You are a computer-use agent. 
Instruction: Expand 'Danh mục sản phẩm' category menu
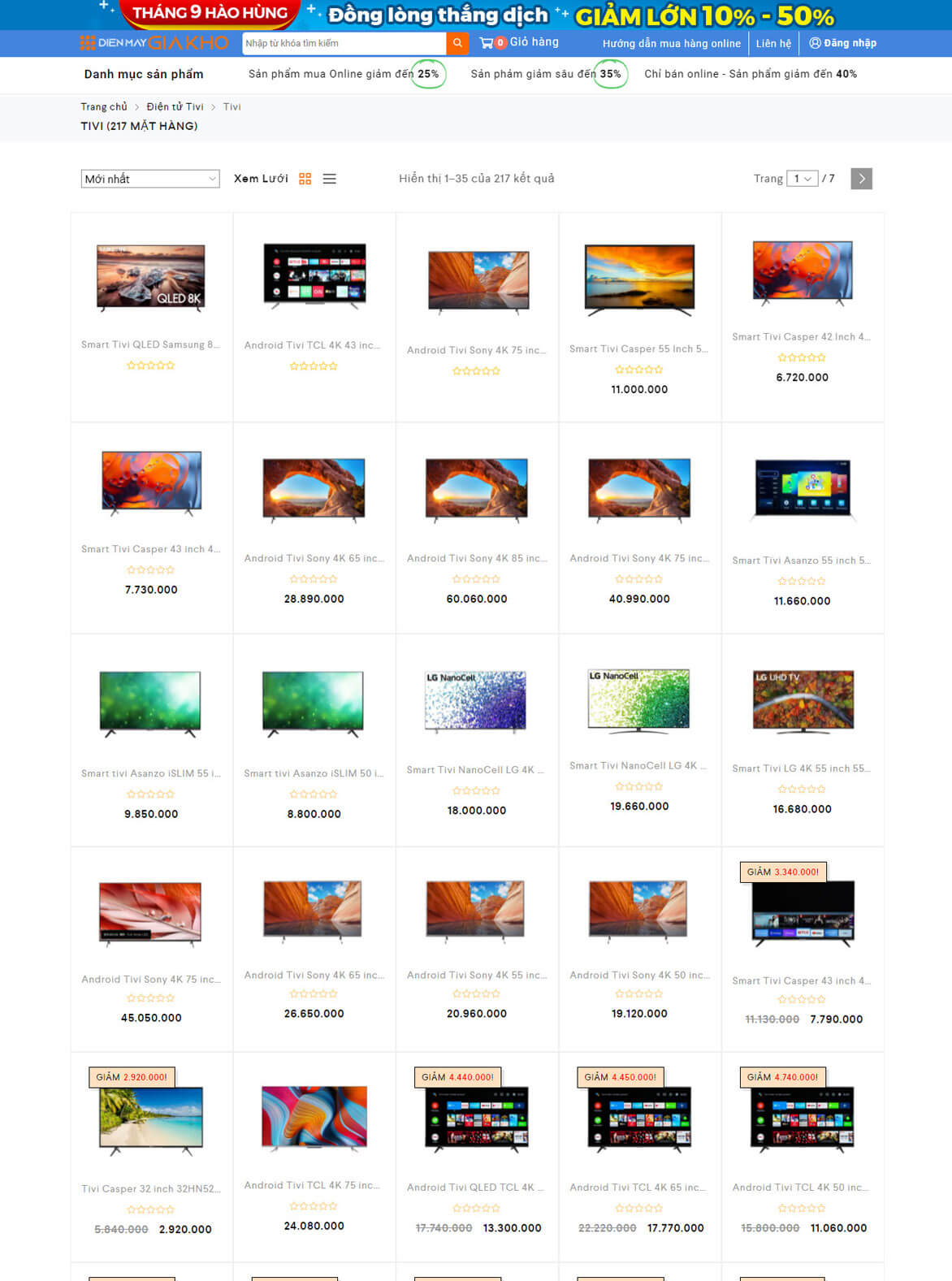pyautogui.click(x=144, y=74)
